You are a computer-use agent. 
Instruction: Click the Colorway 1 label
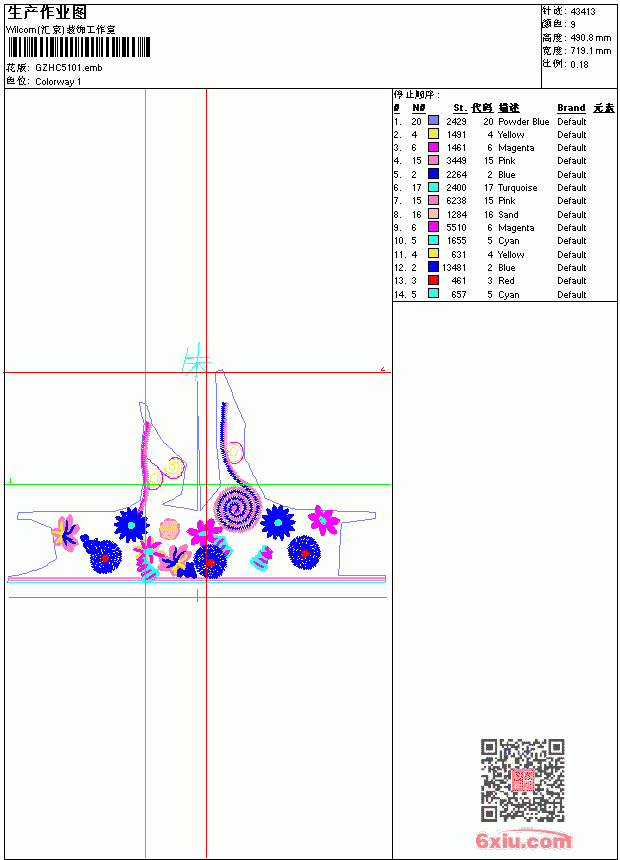click(x=58, y=82)
